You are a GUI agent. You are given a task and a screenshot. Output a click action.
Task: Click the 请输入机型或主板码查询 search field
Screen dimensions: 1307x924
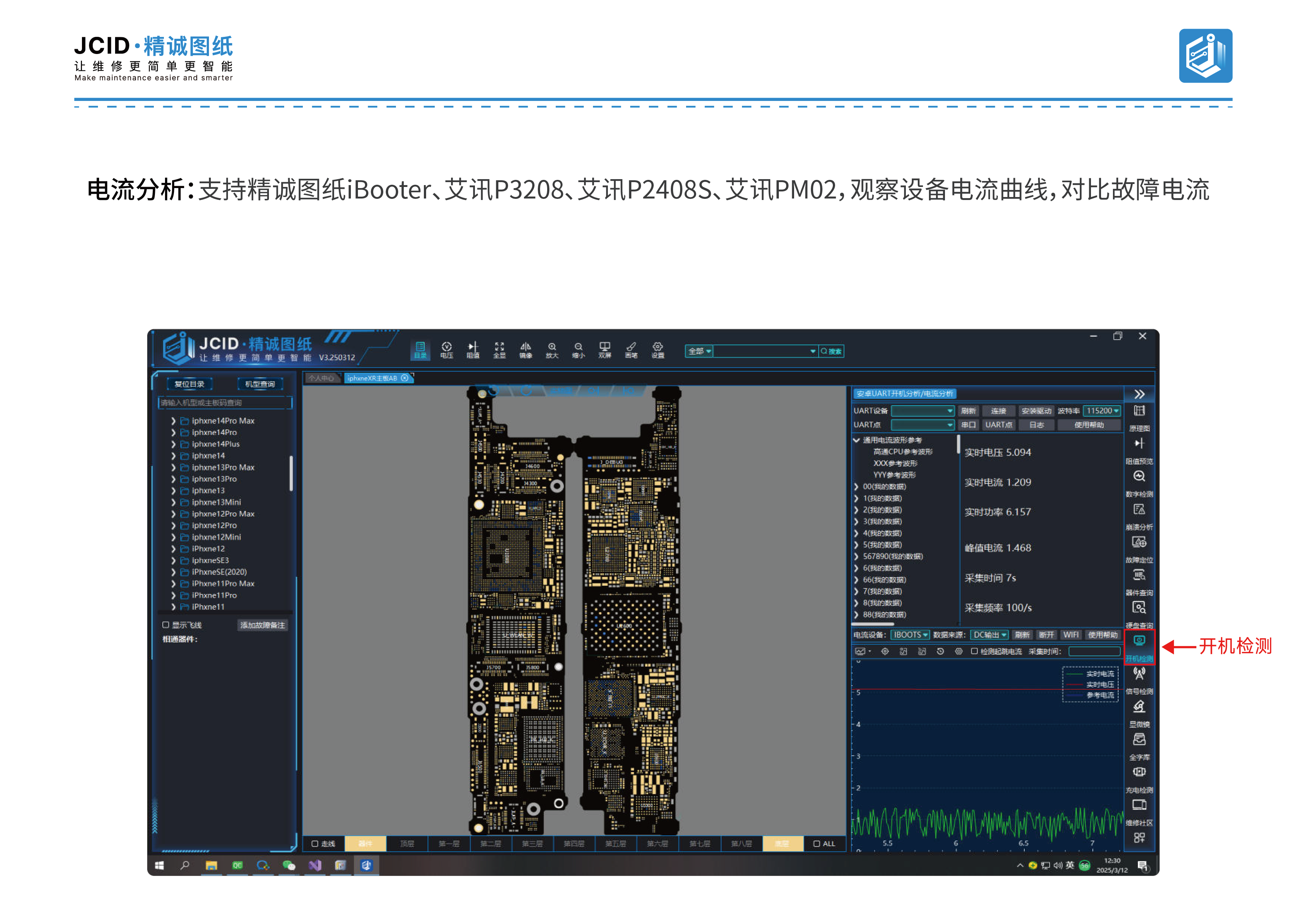pyautogui.click(x=225, y=403)
